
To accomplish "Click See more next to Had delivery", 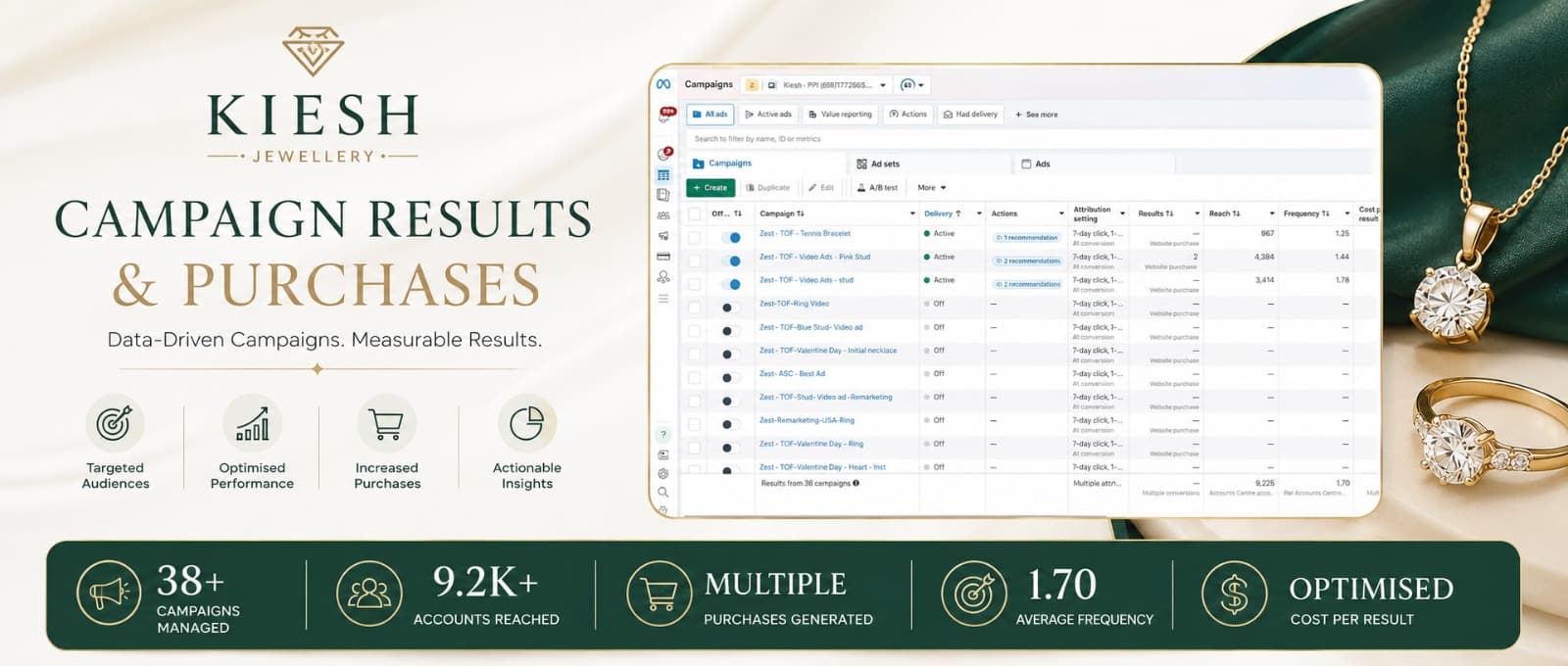I will point(1036,115).
